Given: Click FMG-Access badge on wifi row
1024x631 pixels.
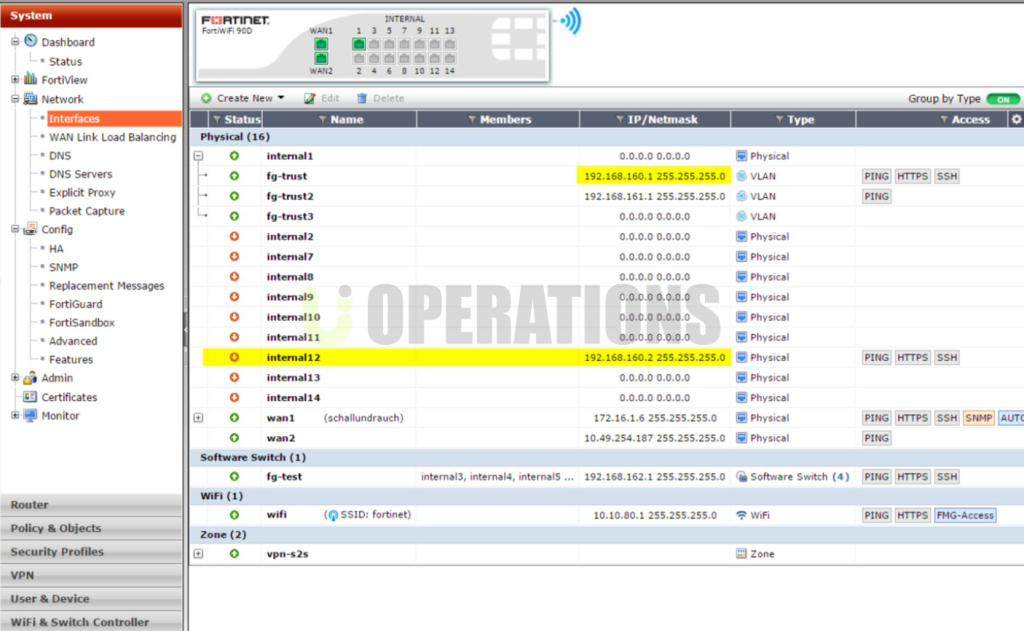Looking at the screenshot, I should tap(965, 515).
